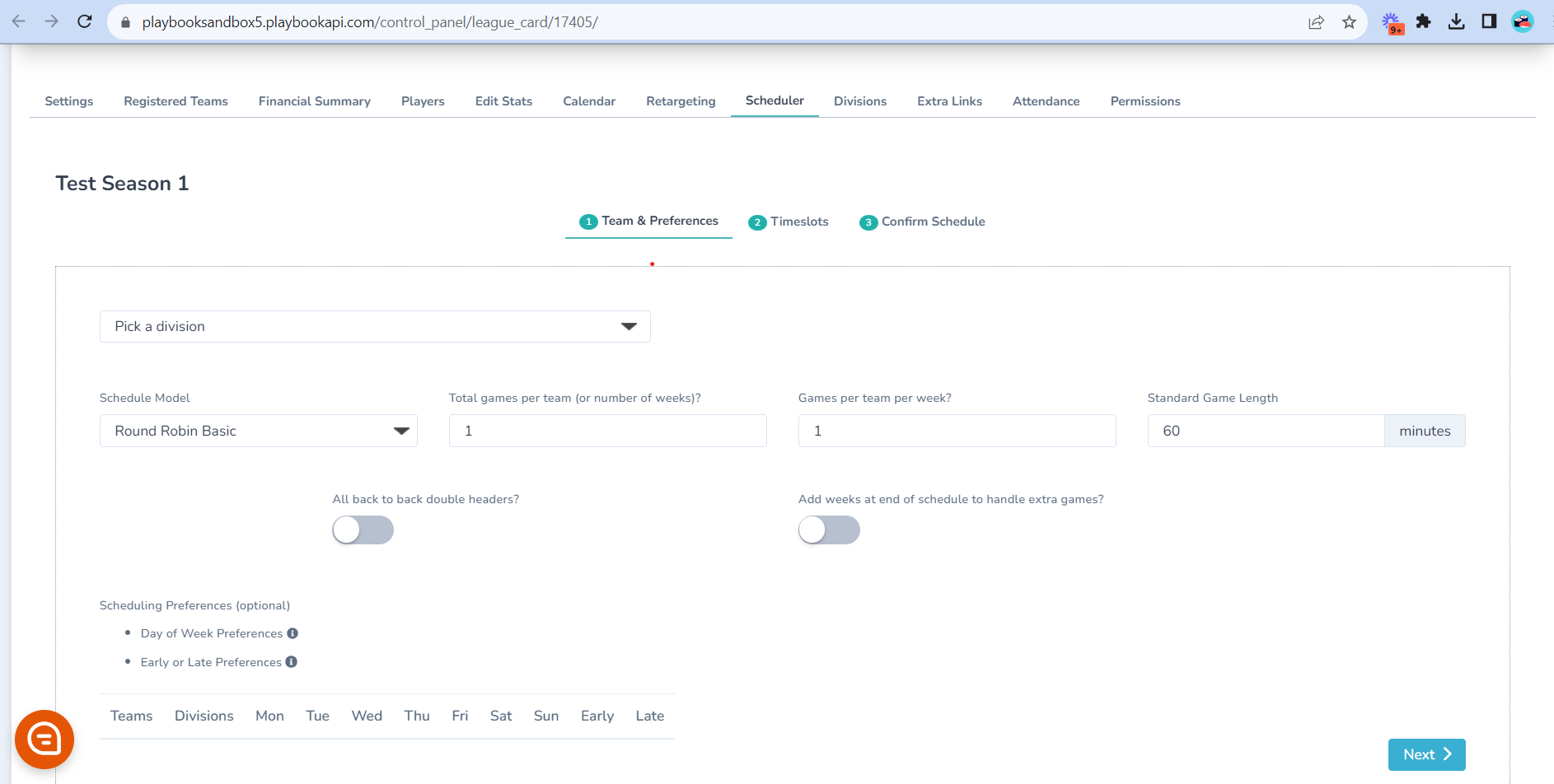Open the Financial Summary tab
The width and height of the screenshot is (1554, 784).
pos(315,101)
